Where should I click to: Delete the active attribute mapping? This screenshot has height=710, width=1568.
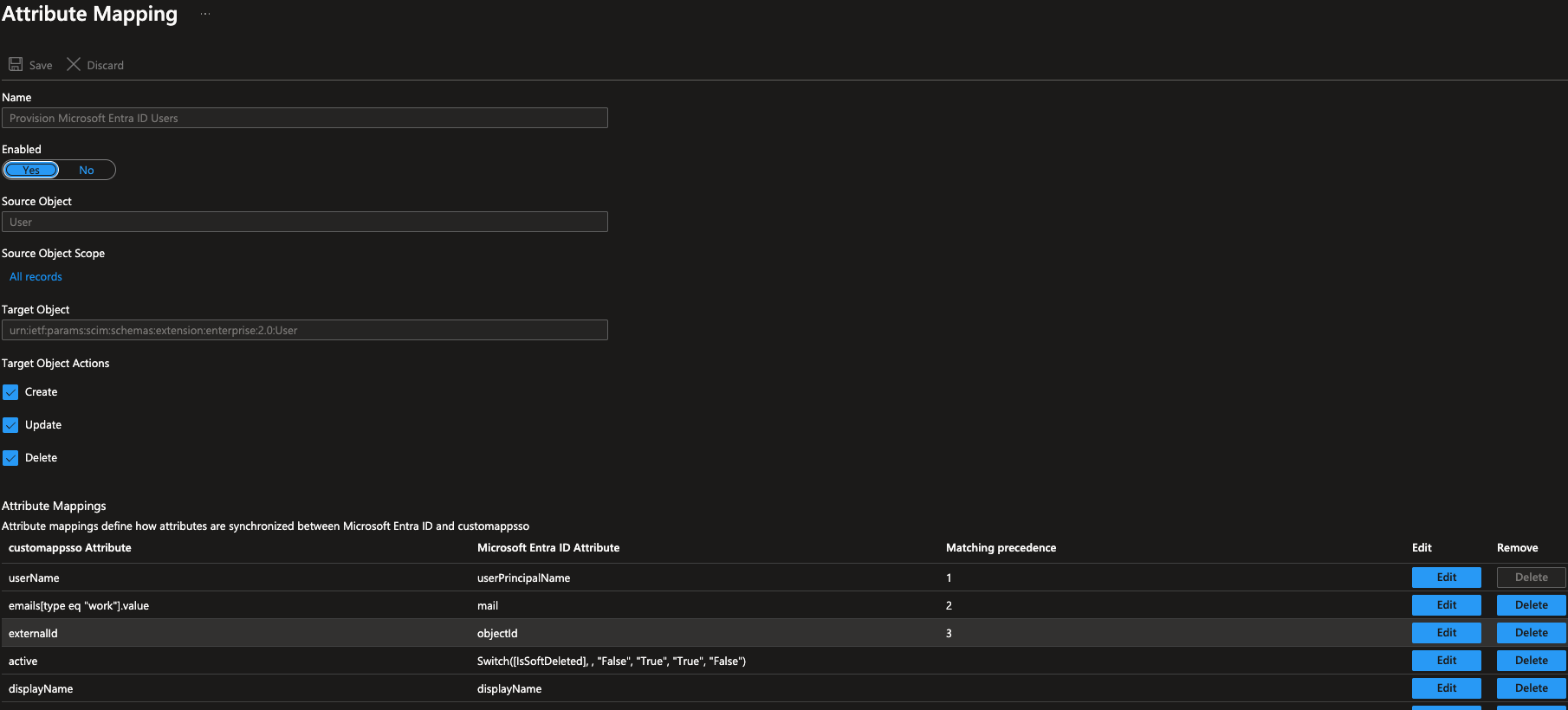pyautogui.click(x=1531, y=661)
